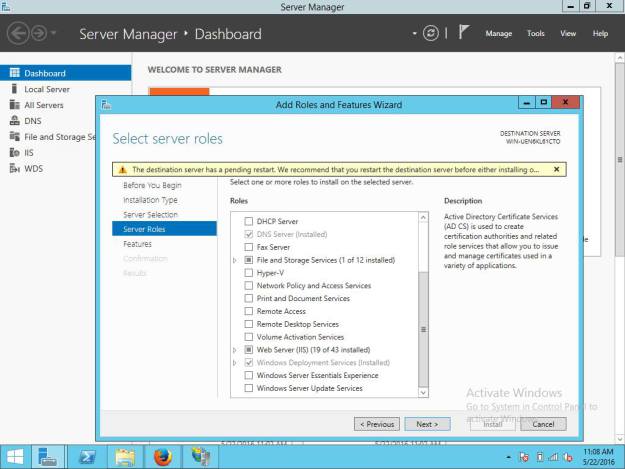Screen dimensions: 625x469
Task: Open File Explorer from the taskbar
Action: pyautogui.click(x=125, y=457)
